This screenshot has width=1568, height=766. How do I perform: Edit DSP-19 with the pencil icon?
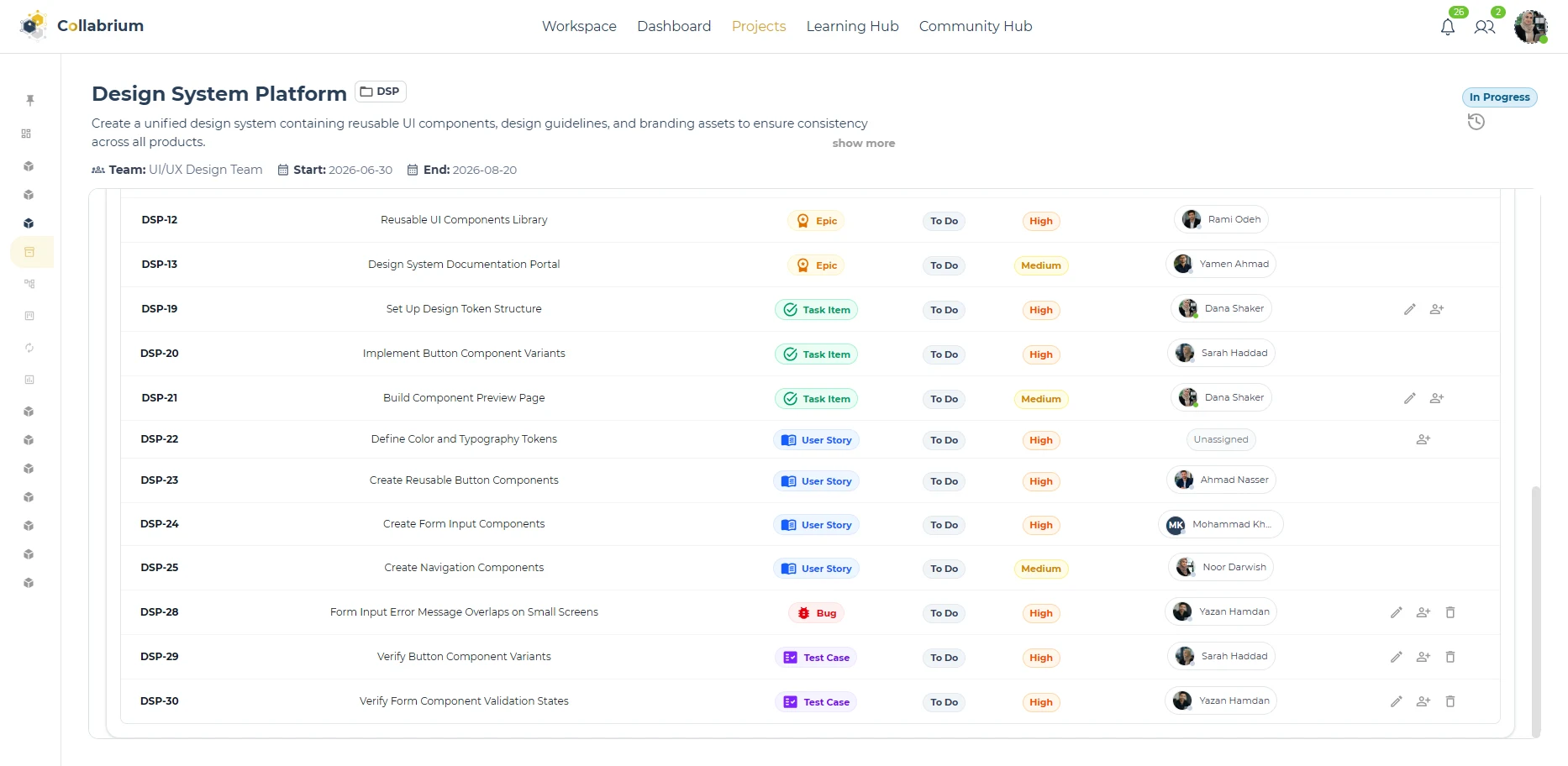pyautogui.click(x=1409, y=309)
